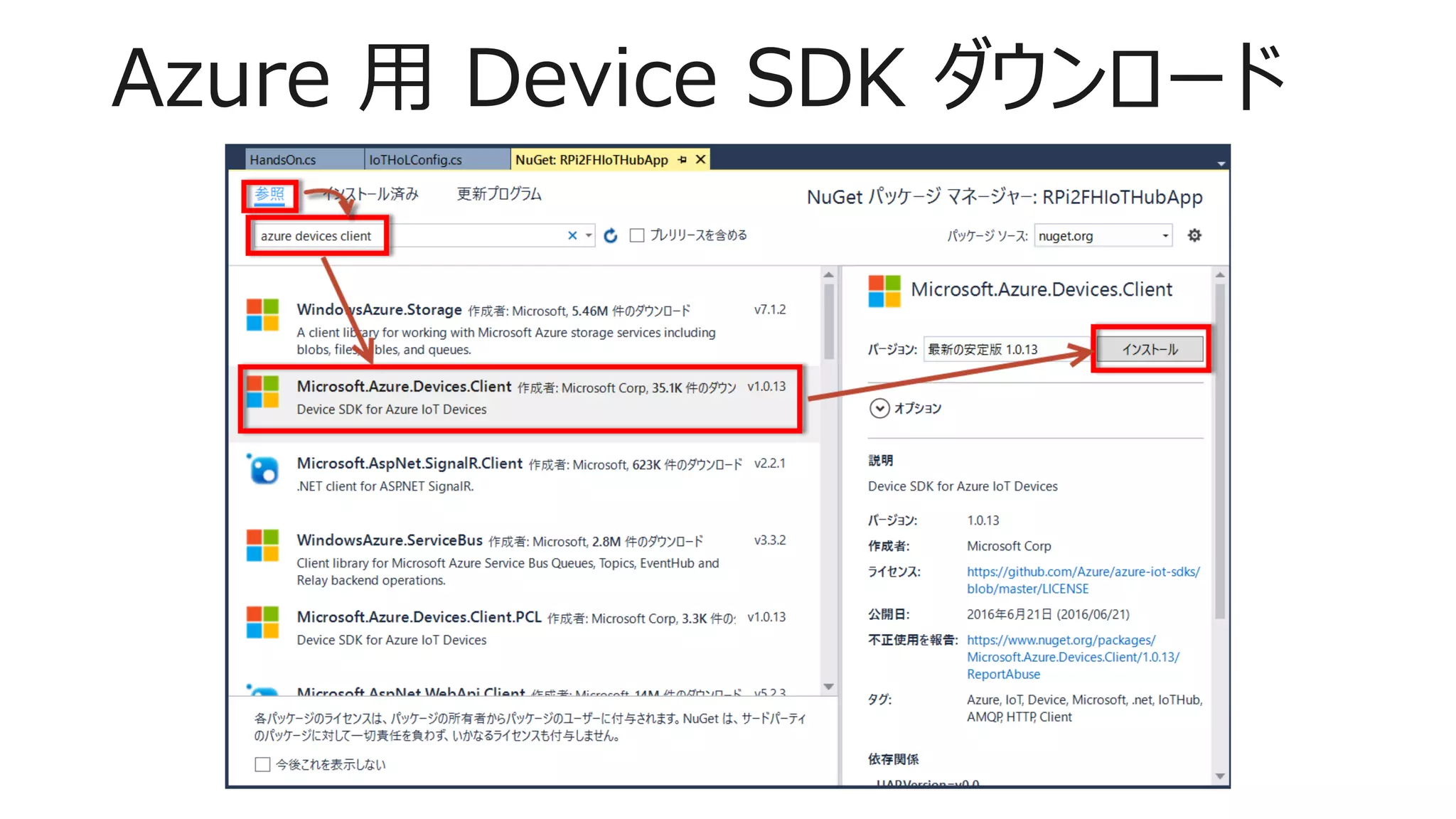Switch to インストール済み tab
The height and width of the screenshot is (819, 1456).
371,194
